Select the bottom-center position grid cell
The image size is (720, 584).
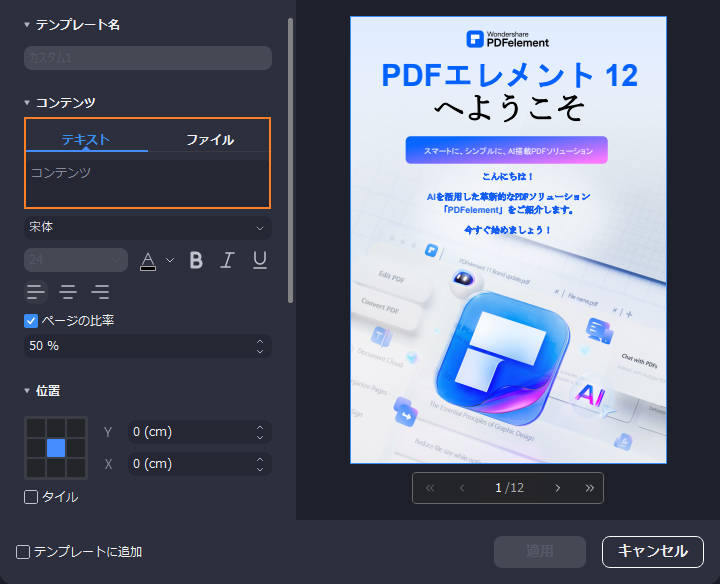point(56,468)
